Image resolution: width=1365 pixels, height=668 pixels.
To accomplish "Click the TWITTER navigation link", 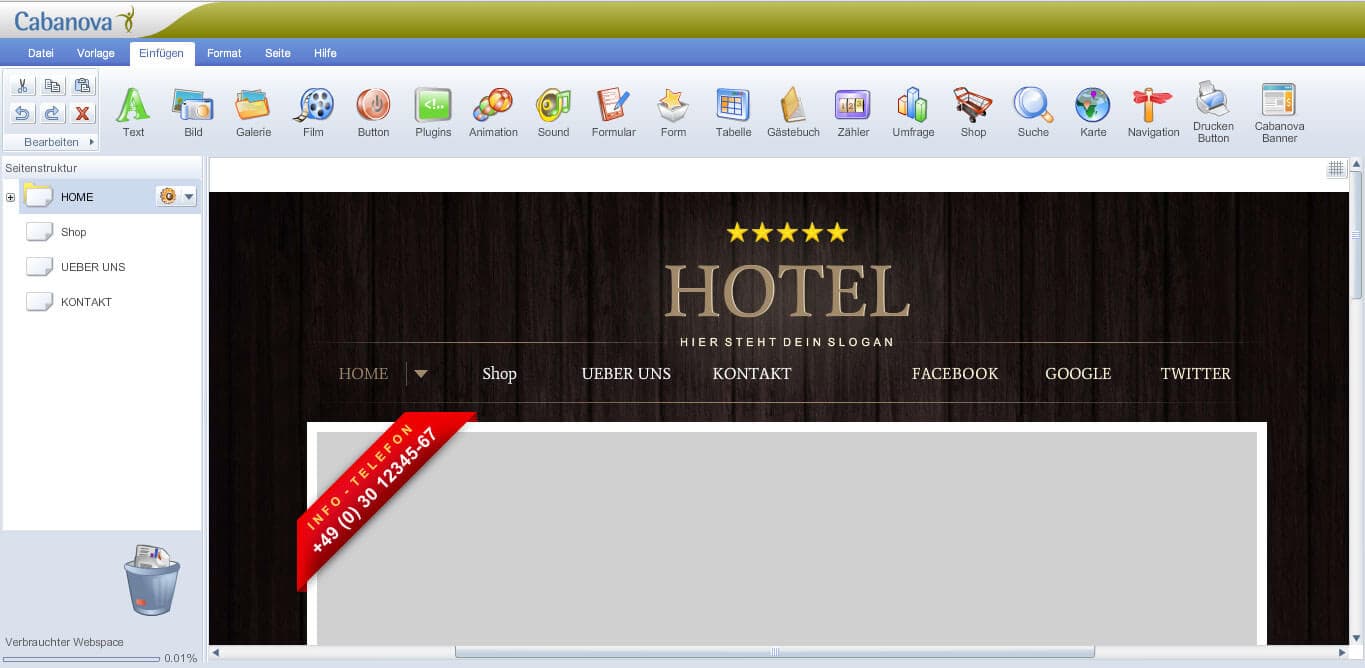I will (x=1195, y=374).
